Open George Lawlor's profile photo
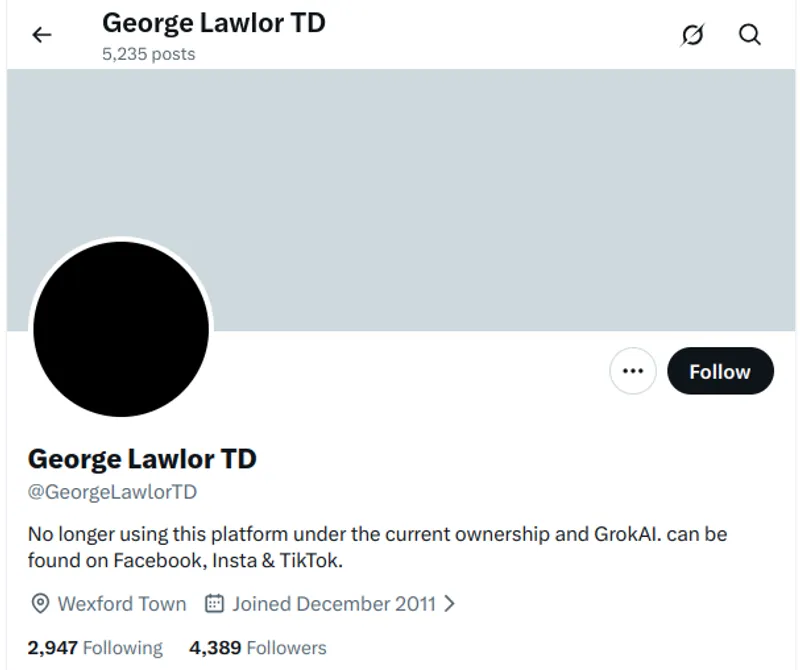The width and height of the screenshot is (800, 670). pos(122,328)
